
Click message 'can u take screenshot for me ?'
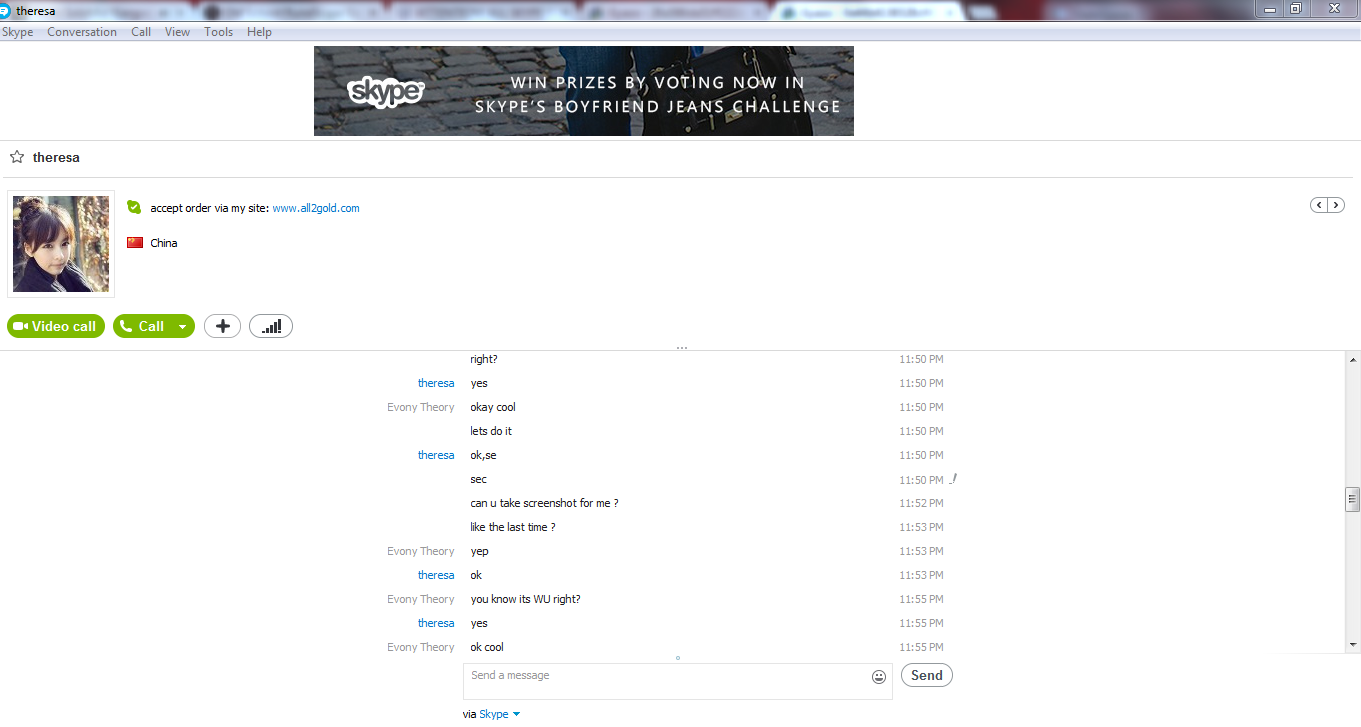(544, 503)
